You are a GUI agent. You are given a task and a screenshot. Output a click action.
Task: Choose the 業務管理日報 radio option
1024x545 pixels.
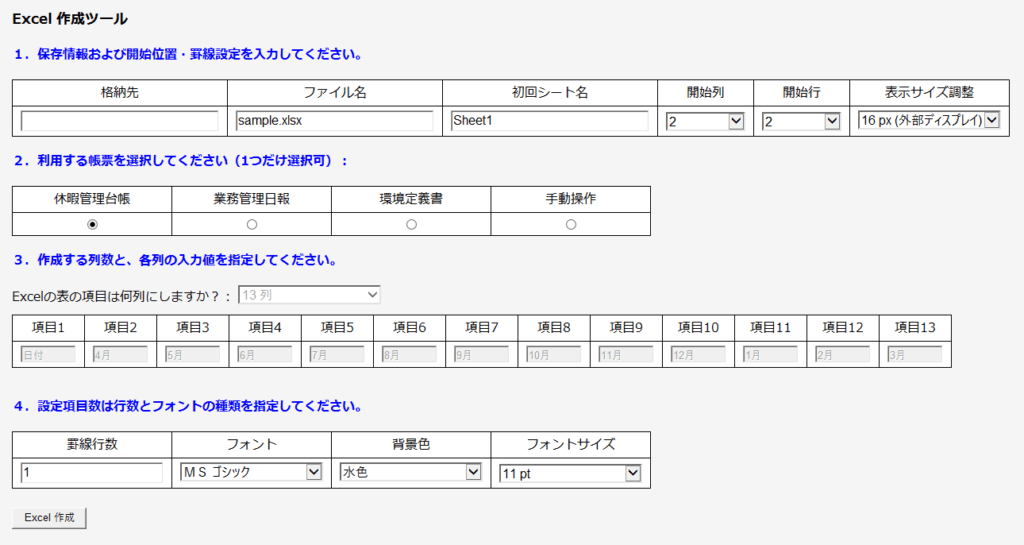point(252,224)
